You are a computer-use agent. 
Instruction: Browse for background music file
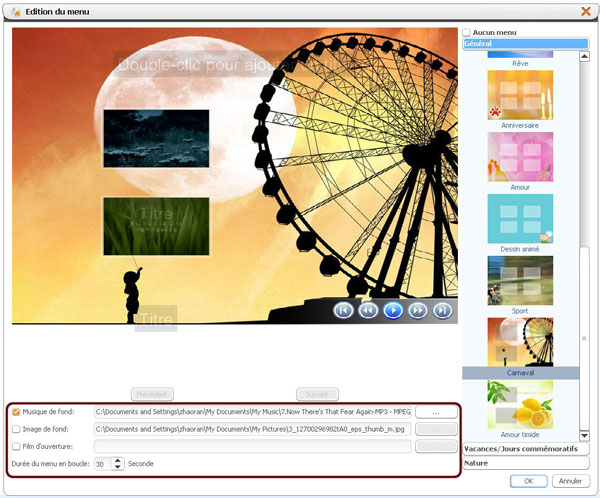pyautogui.click(x=436, y=412)
